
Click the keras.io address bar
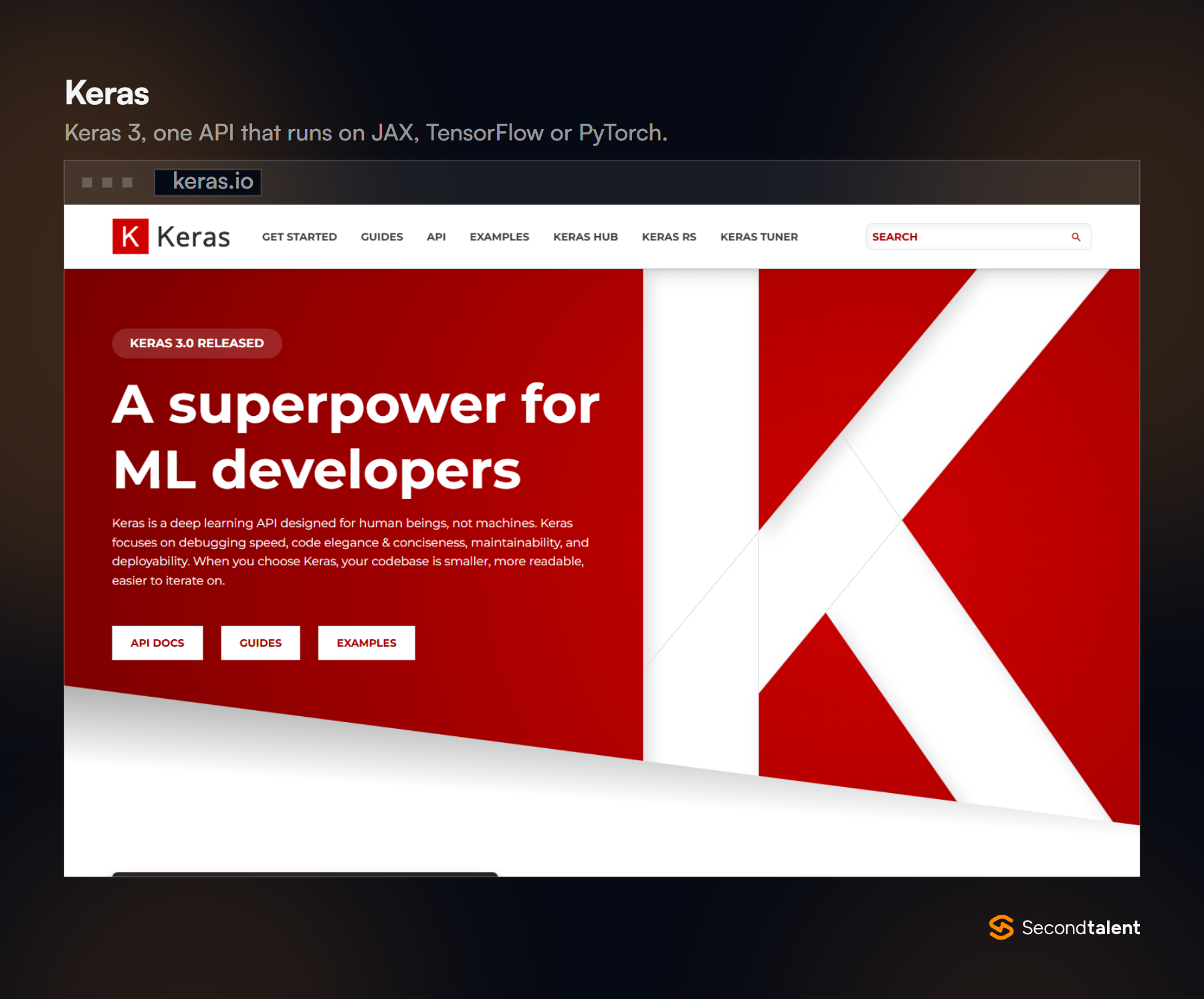208,182
